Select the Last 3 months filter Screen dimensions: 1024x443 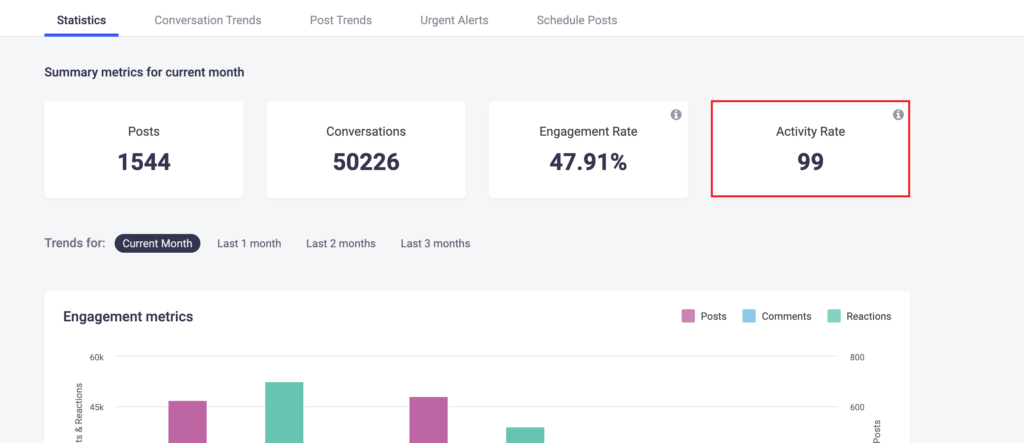tap(436, 244)
